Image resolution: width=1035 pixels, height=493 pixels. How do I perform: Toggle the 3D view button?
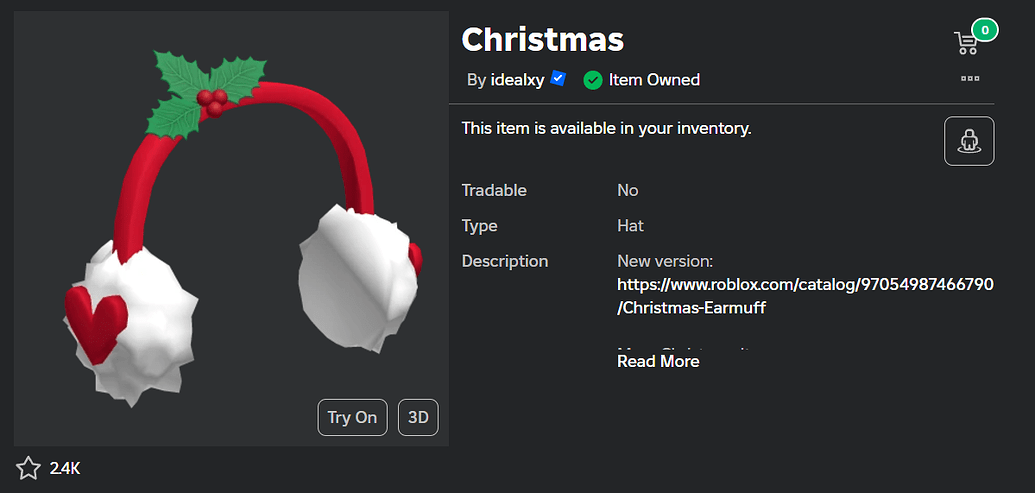418,417
